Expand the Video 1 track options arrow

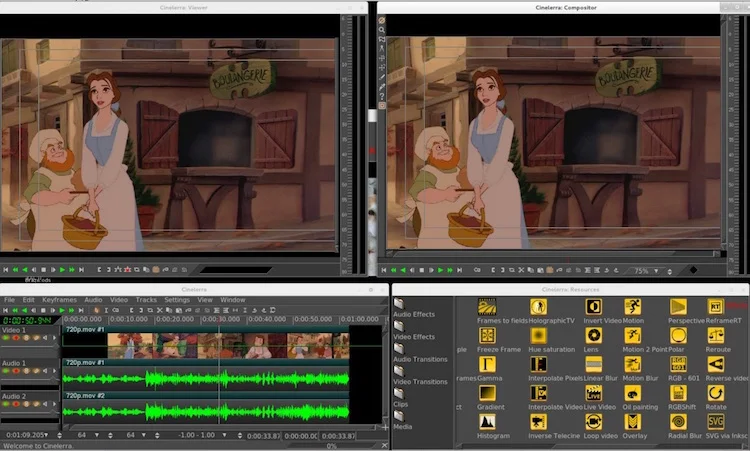[54, 338]
